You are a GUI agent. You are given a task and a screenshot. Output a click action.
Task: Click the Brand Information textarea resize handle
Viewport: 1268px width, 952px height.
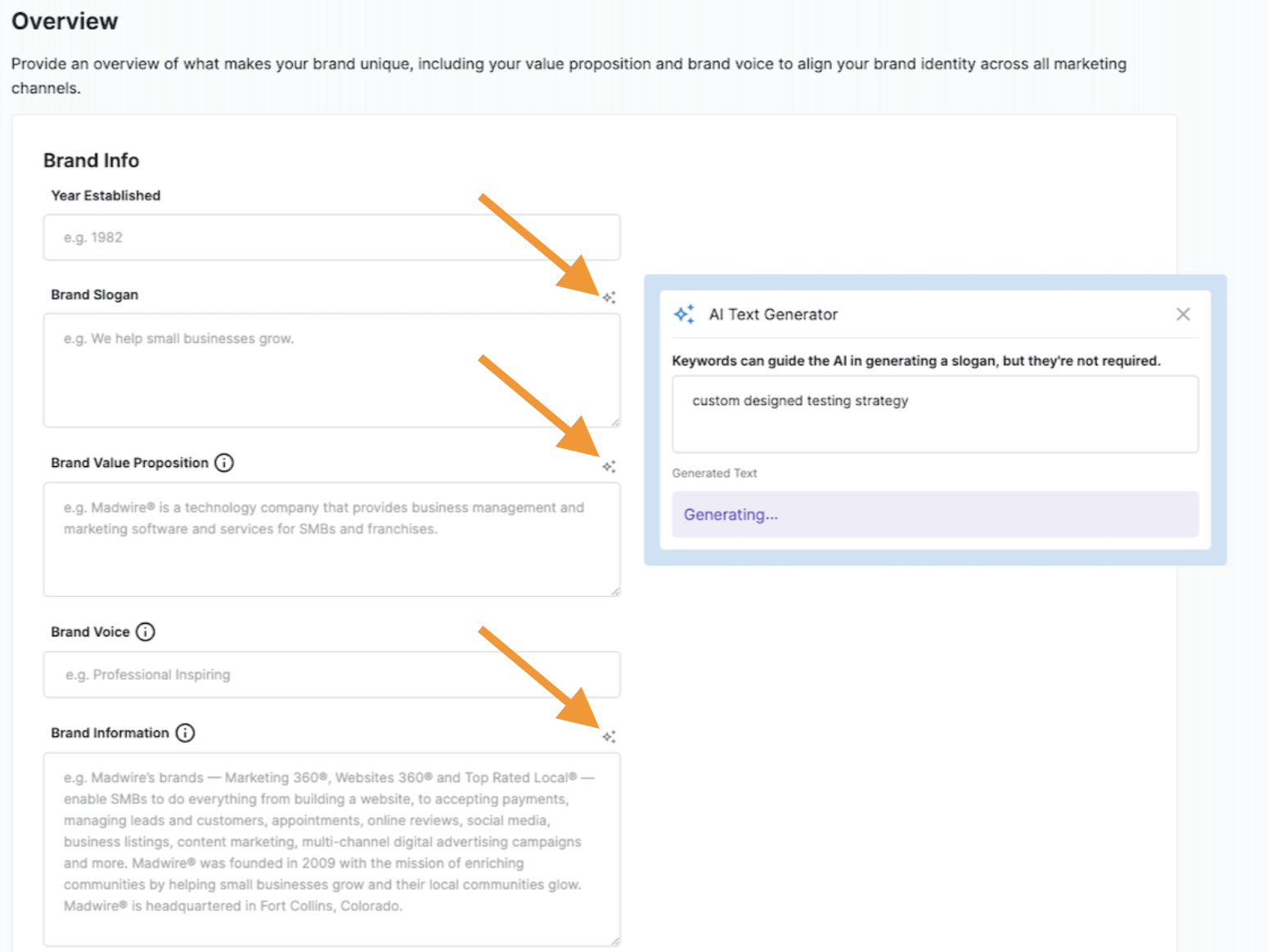click(x=615, y=941)
